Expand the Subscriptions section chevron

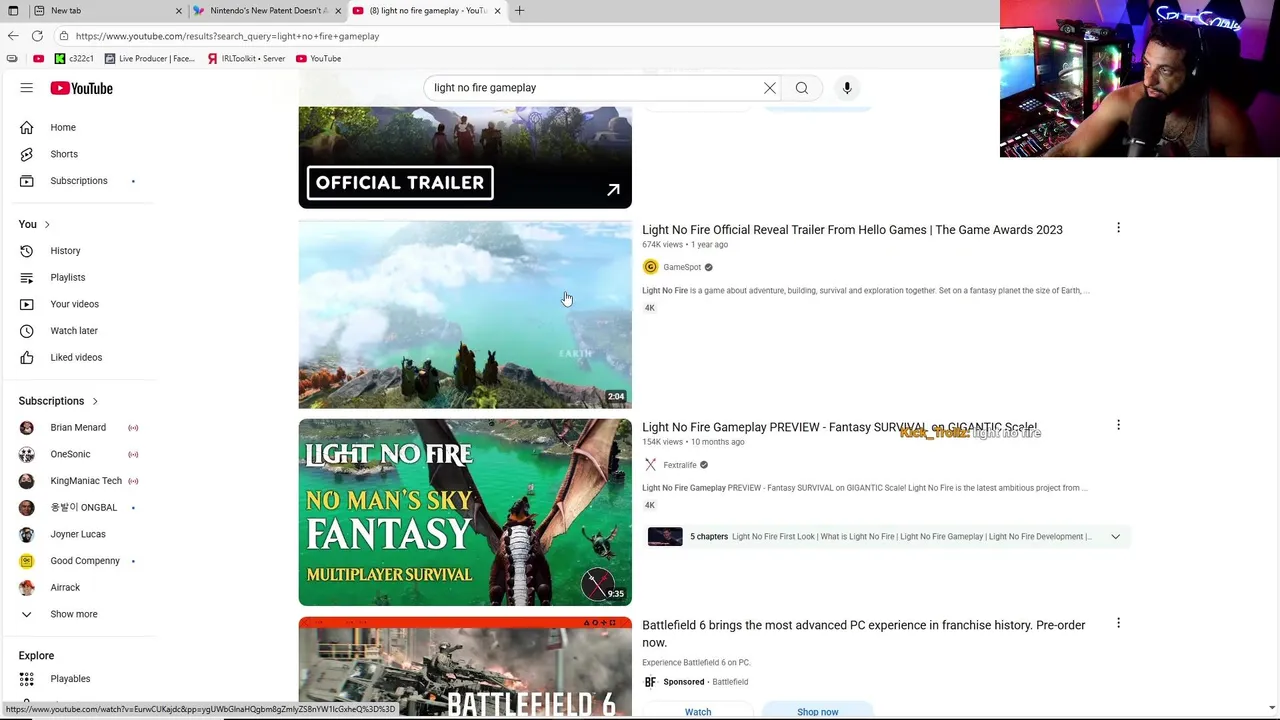95,401
